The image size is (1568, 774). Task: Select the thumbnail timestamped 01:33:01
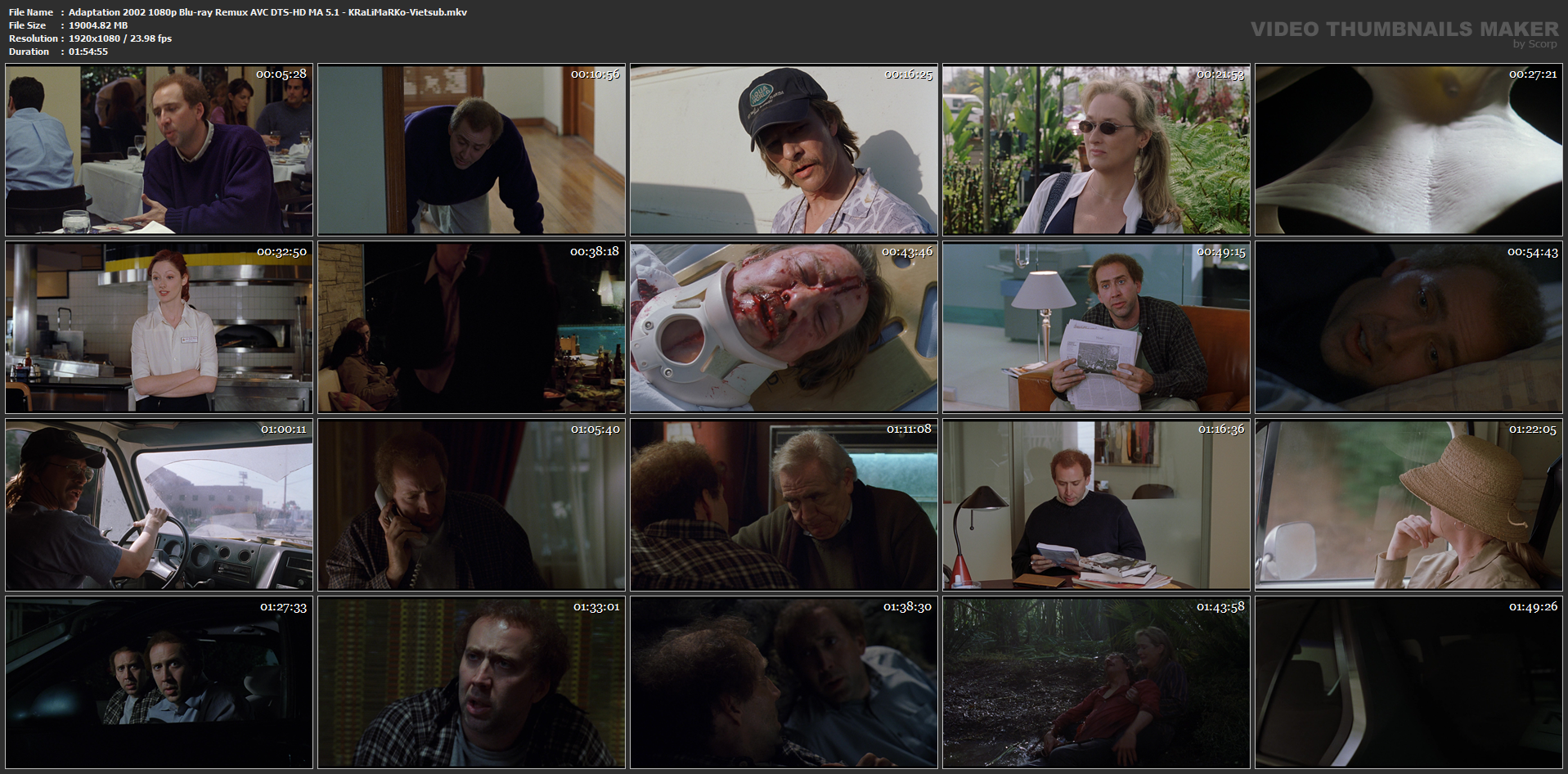coord(471,682)
